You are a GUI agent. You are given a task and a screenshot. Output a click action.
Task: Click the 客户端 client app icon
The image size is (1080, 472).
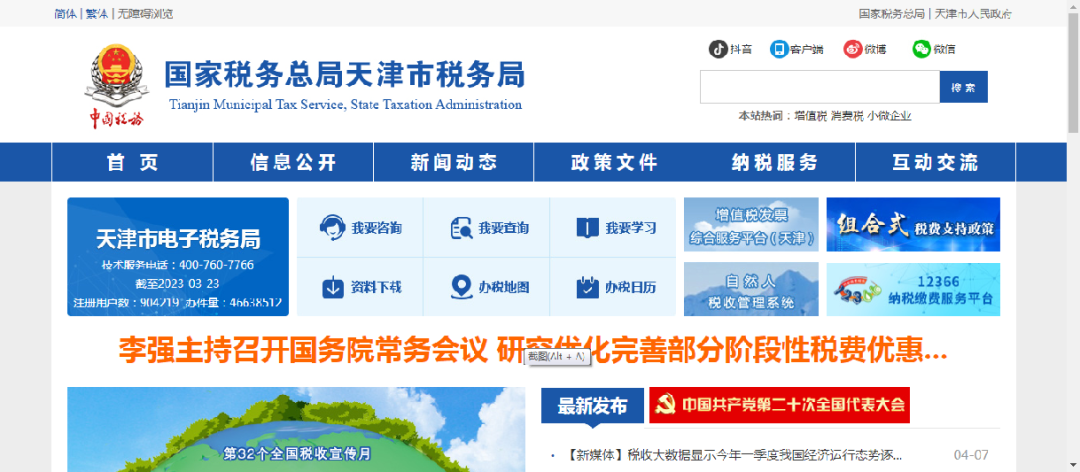click(x=779, y=49)
